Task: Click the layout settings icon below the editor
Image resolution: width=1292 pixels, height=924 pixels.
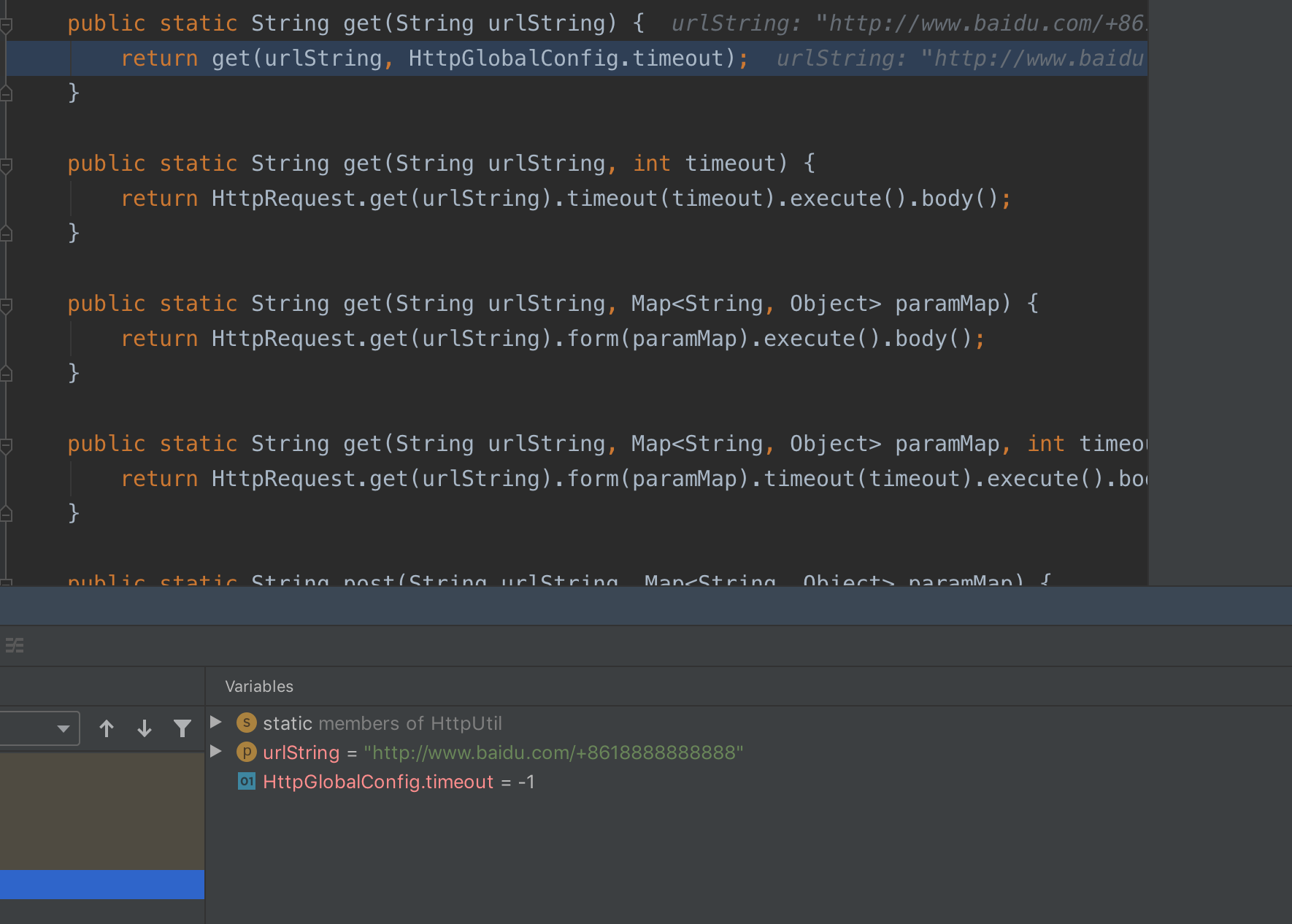Action: [x=15, y=645]
